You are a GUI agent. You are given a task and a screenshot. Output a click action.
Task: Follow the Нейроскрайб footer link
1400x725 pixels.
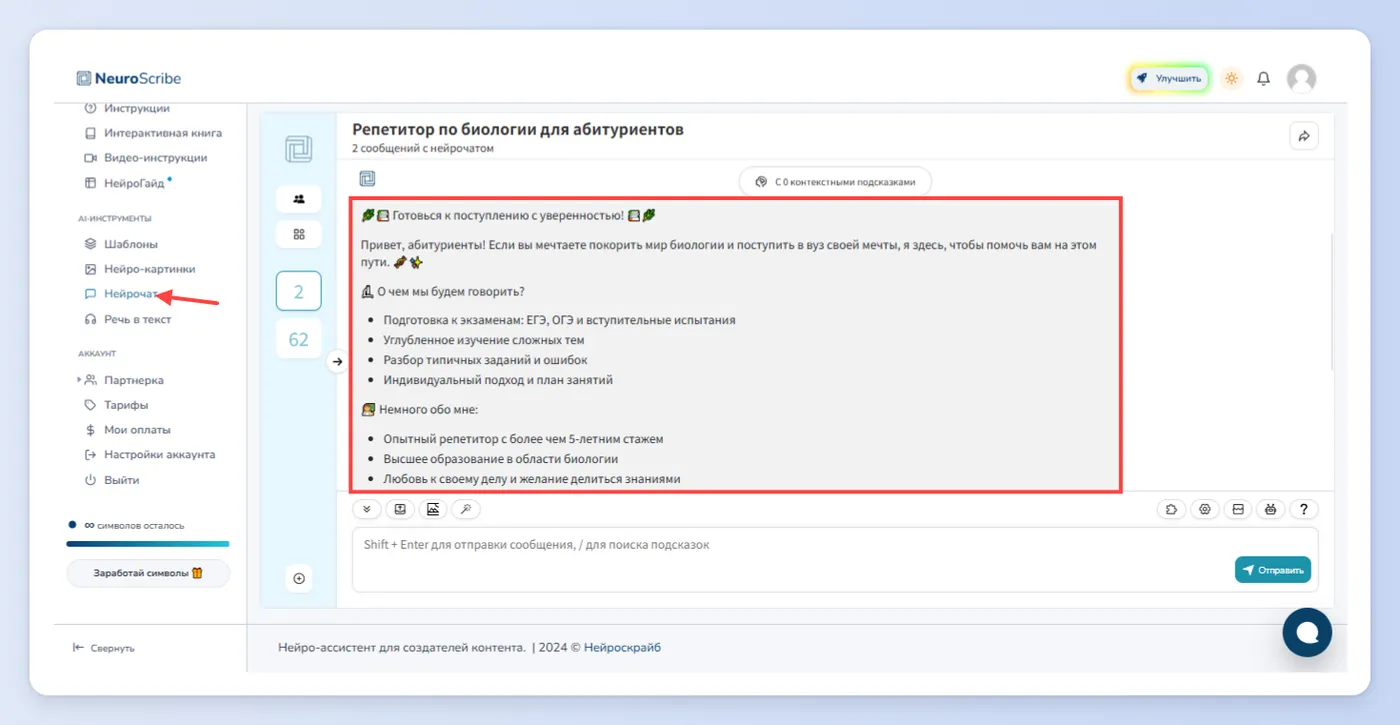point(622,647)
